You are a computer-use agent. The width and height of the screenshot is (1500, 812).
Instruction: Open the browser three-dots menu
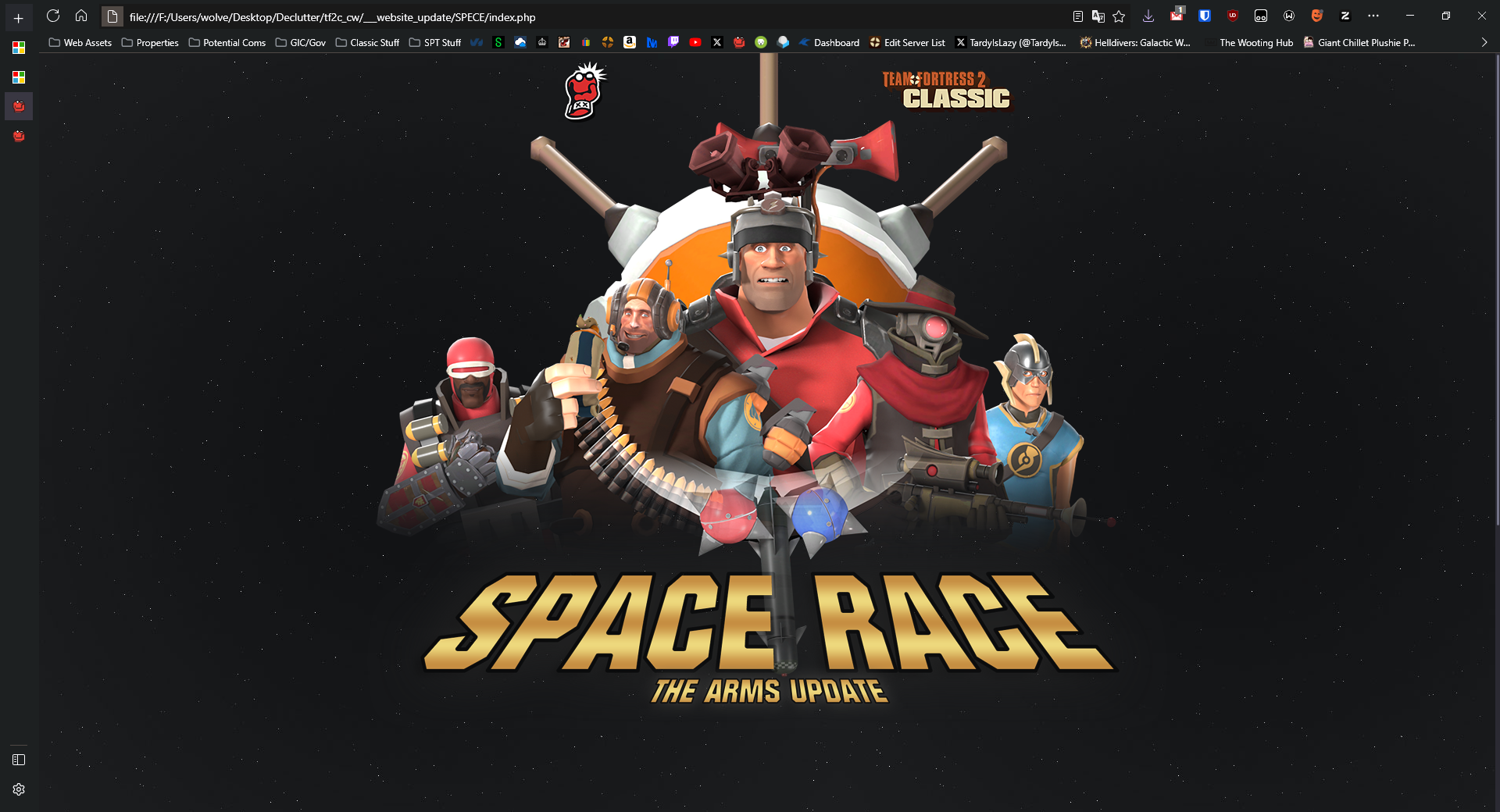[1373, 16]
